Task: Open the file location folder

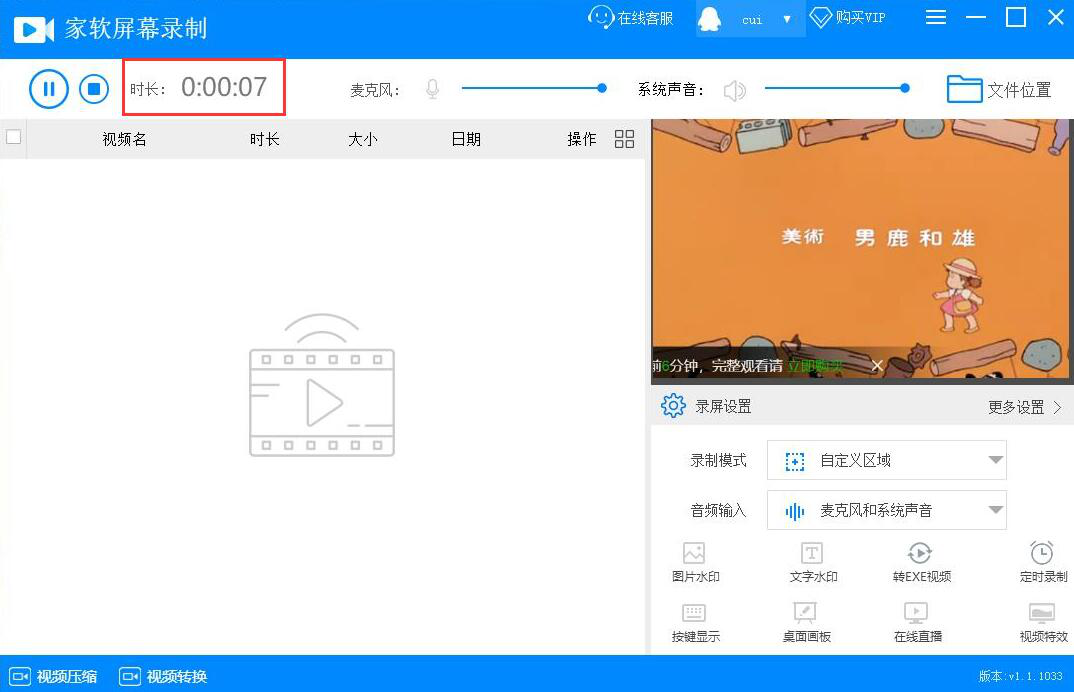Action: tap(999, 89)
